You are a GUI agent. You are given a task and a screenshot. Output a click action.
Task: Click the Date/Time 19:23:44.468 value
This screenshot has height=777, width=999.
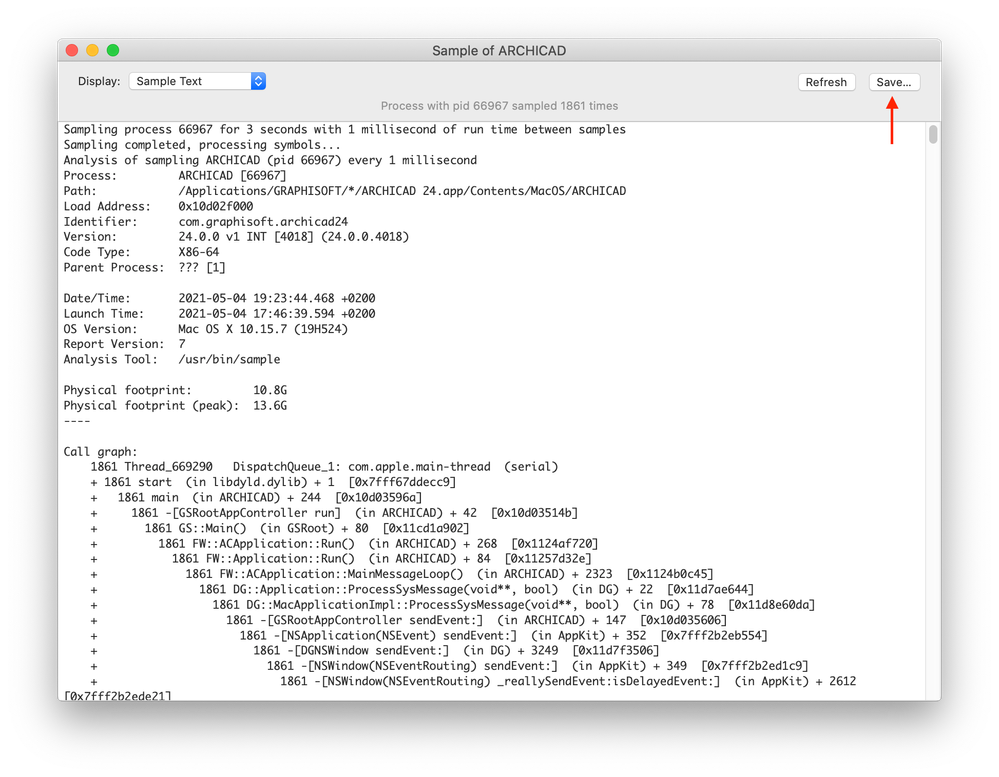[277, 298]
